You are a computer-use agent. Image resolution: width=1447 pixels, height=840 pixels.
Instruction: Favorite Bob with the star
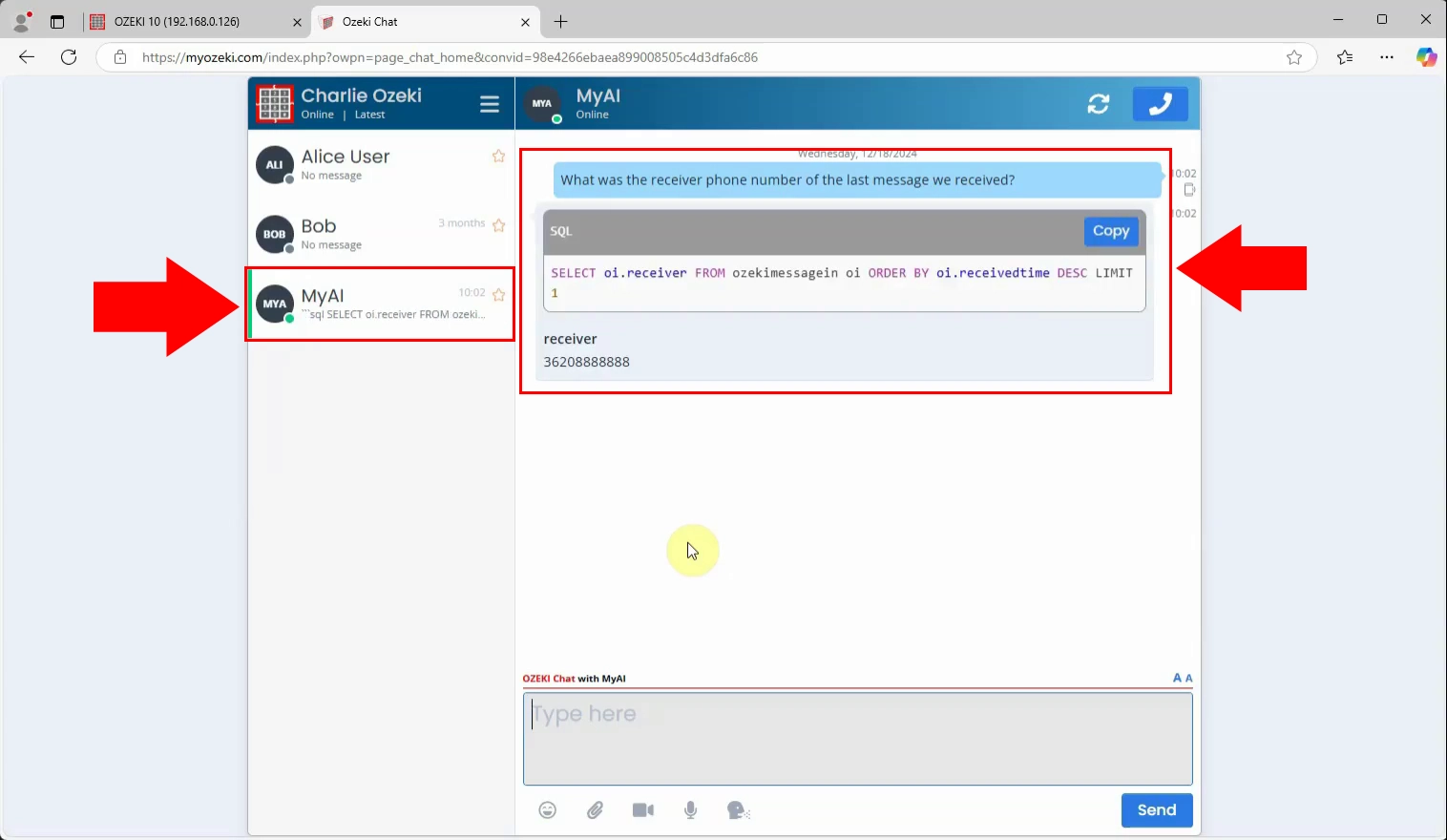coord(498,225)
